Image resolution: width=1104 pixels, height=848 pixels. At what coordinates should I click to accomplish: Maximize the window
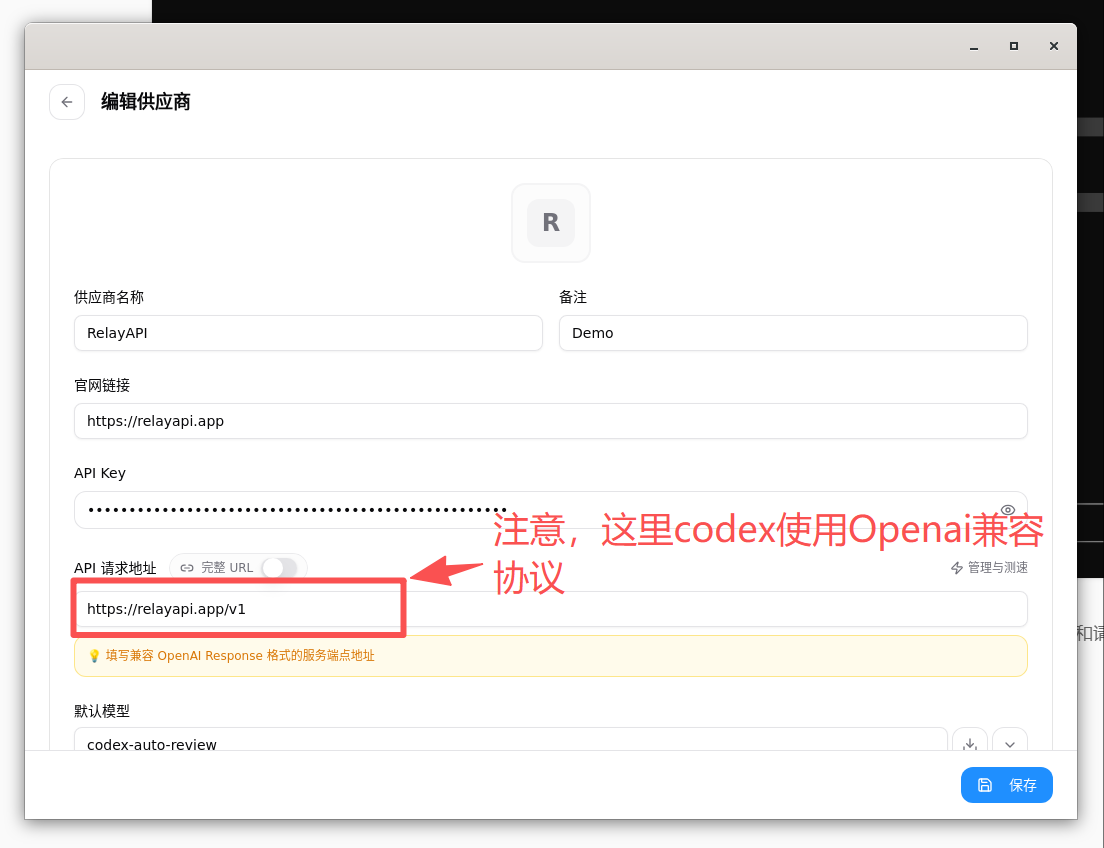(x=1014, y=46)
